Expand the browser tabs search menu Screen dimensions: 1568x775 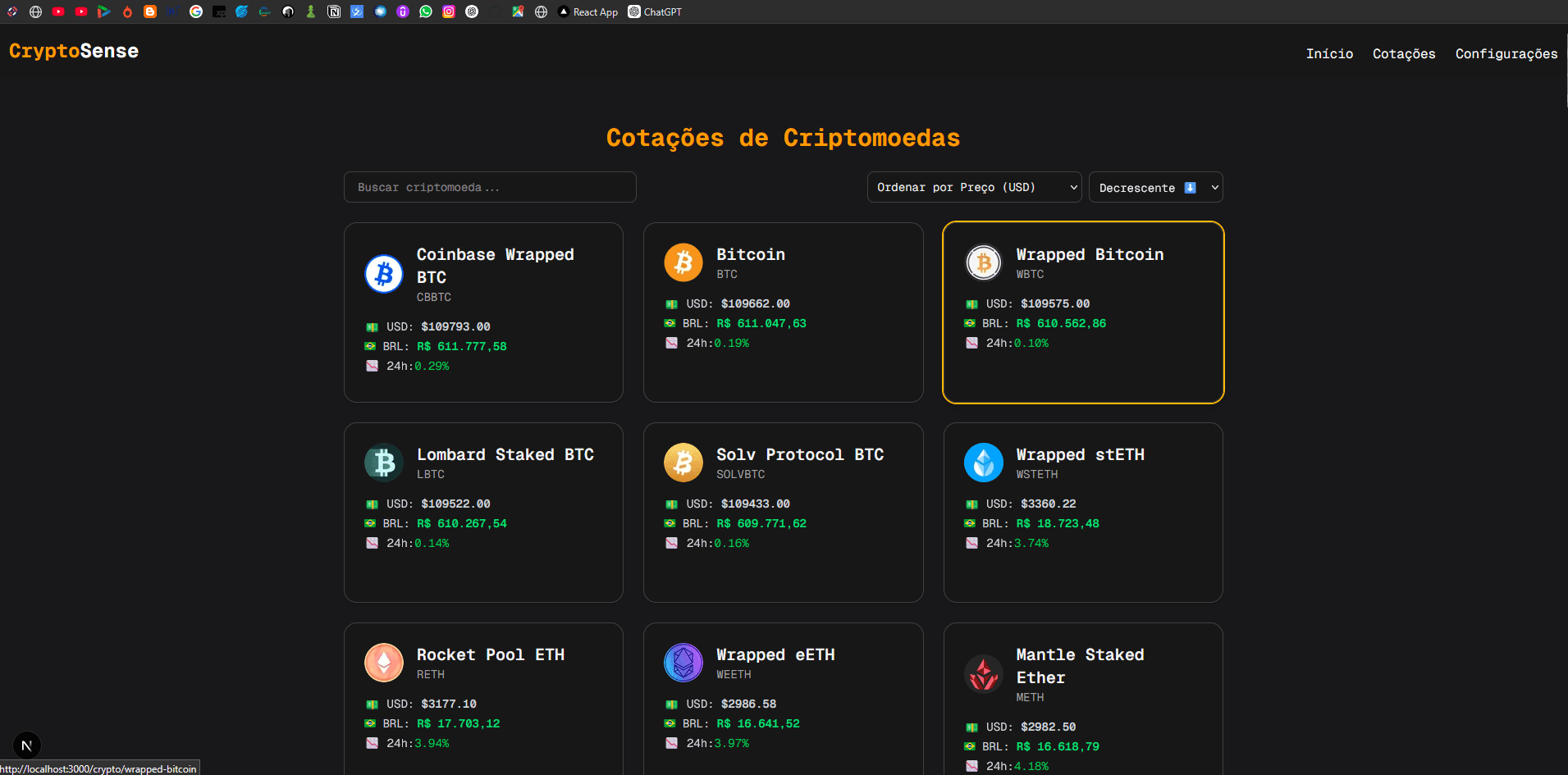click(x=11, y=11)
